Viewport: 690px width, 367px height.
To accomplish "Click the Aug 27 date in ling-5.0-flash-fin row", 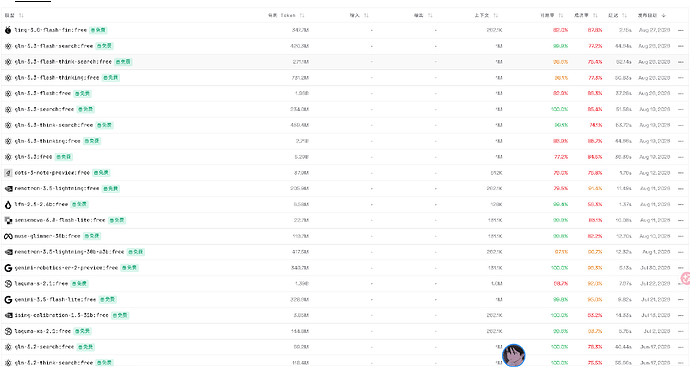I will [654, 30].
